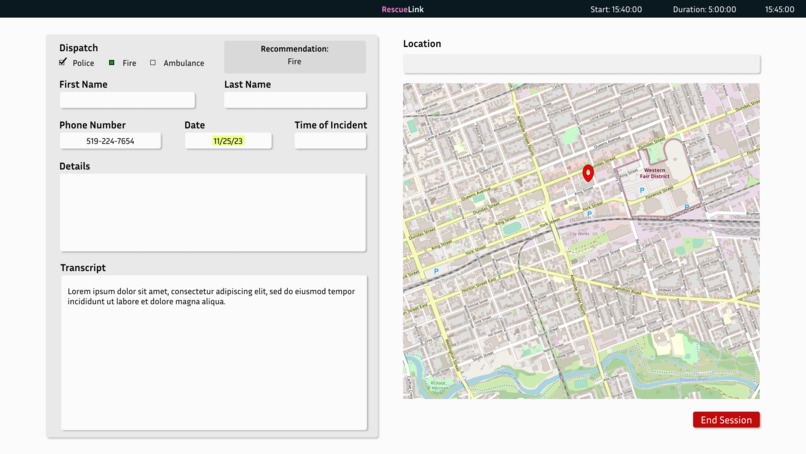Click the Time of Incident field

click(331, 141)
